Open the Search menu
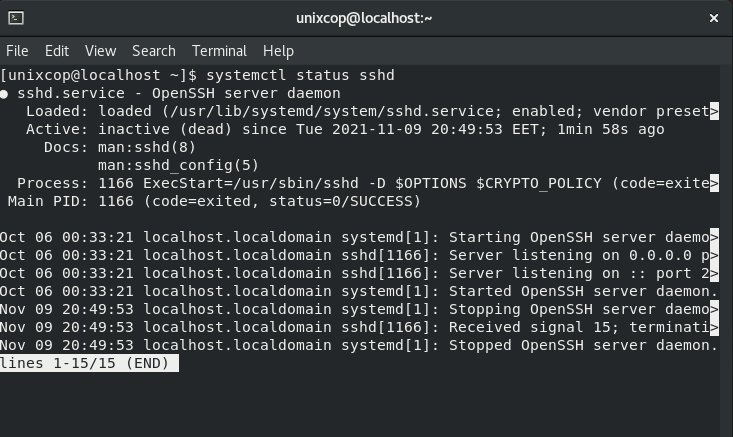 [x=154, y=50]
